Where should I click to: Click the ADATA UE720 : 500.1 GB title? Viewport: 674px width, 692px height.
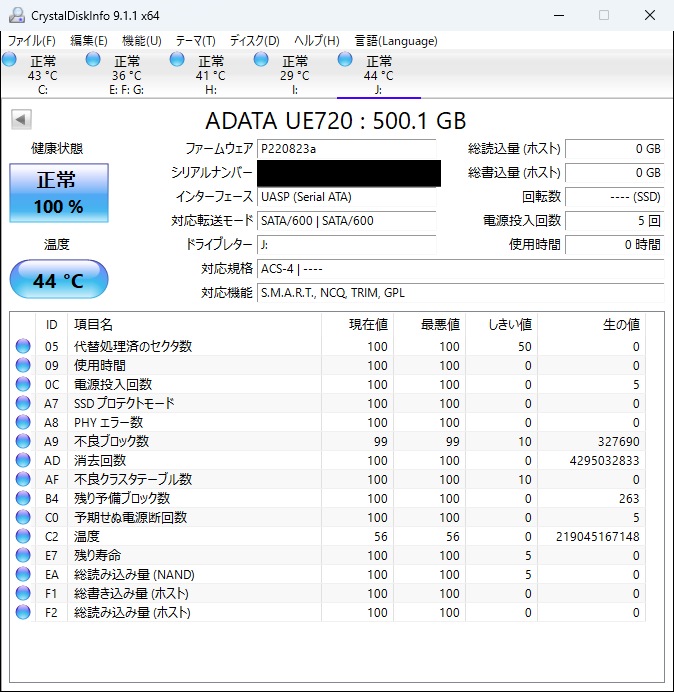[335, 120]
